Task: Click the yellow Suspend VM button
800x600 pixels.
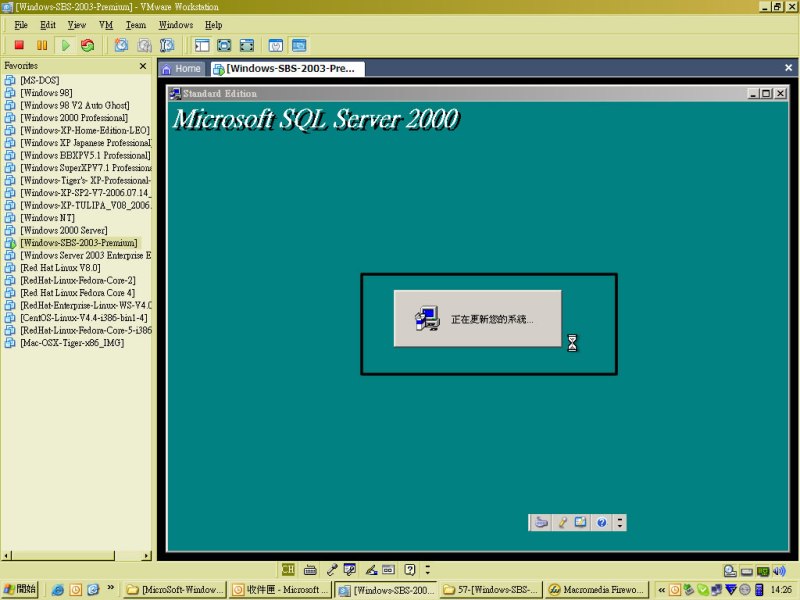Action: click(x=42, y=45)
